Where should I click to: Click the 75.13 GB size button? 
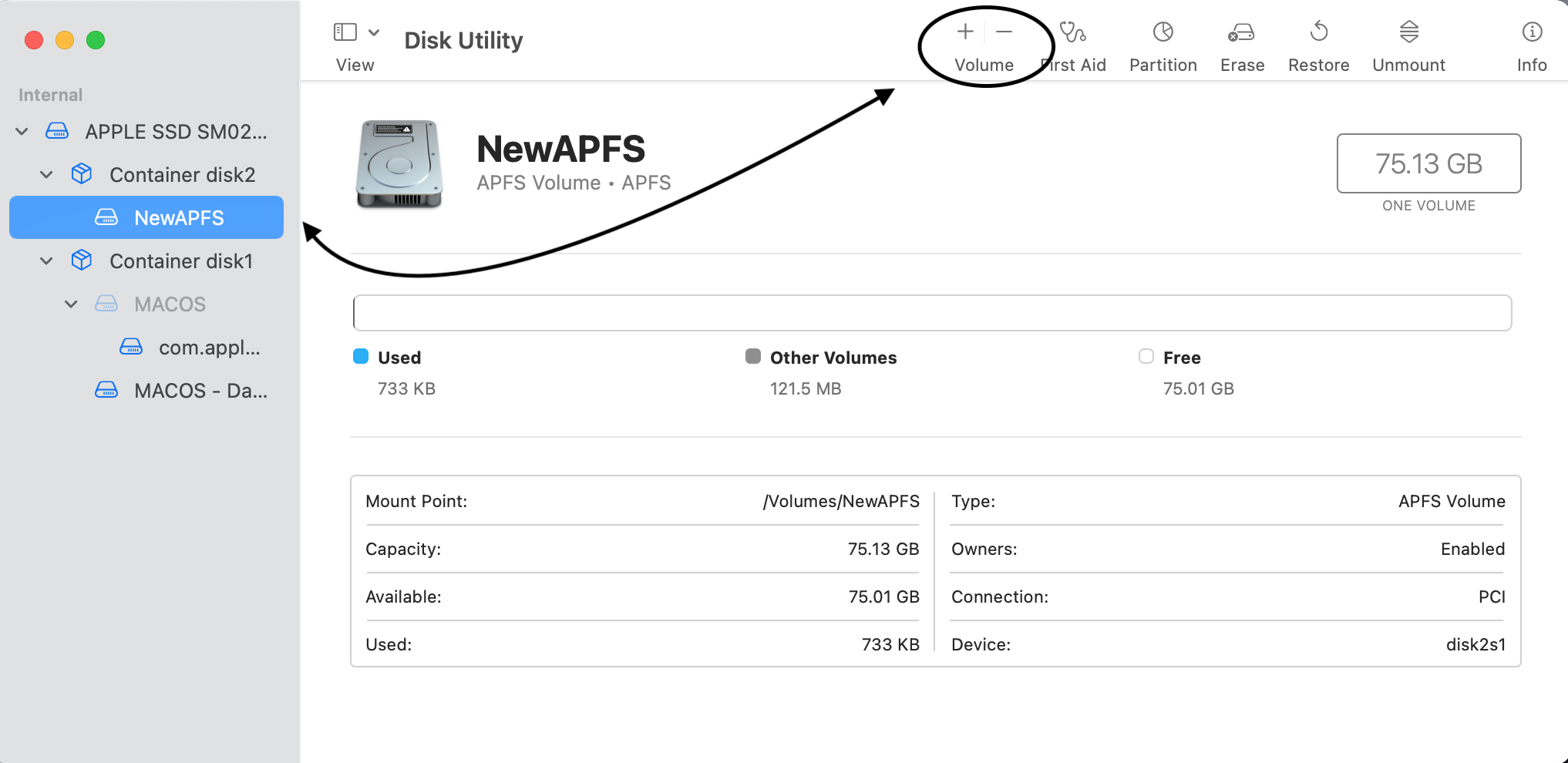[1428, 163]
